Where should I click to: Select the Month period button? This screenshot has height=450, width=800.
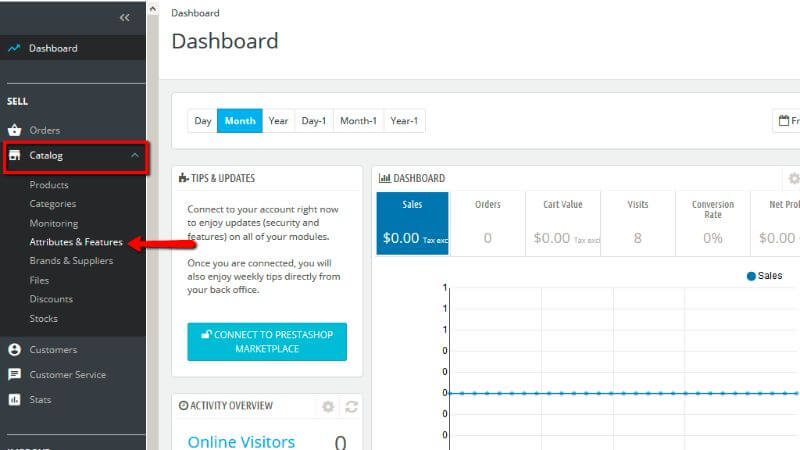[x=240, y=121]
